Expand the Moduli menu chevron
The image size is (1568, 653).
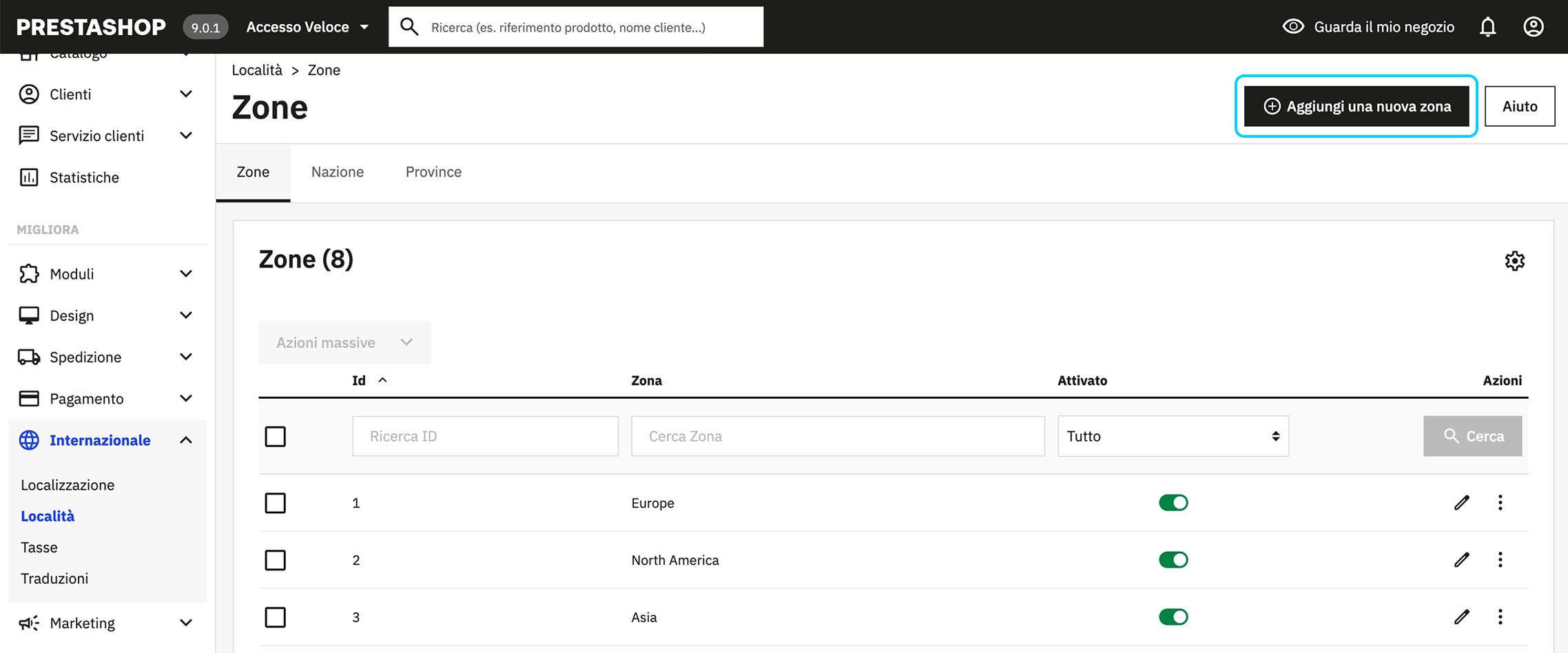tap(186, 274)
